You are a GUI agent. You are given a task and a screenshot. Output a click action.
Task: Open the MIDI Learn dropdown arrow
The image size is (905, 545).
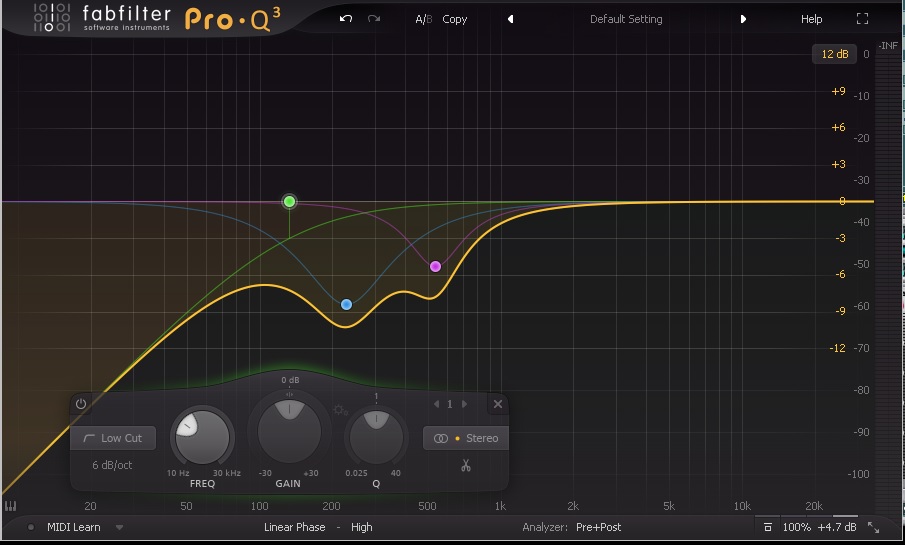[119, 527]
